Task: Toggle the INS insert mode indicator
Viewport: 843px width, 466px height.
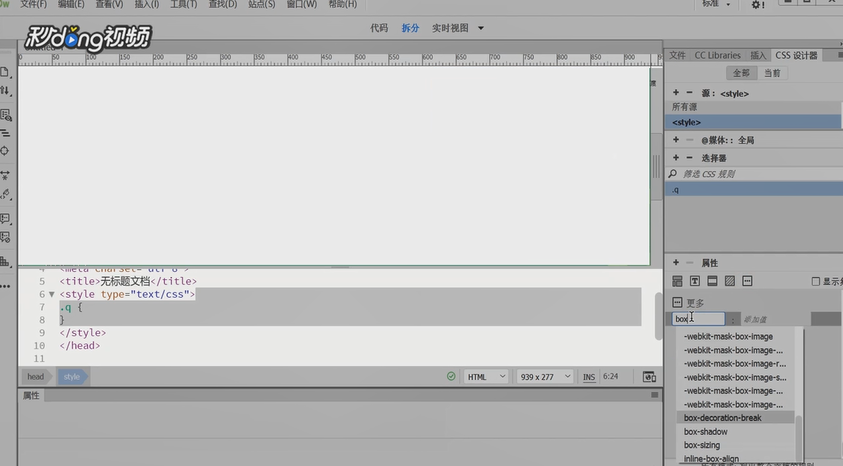Action: [589, 377]
